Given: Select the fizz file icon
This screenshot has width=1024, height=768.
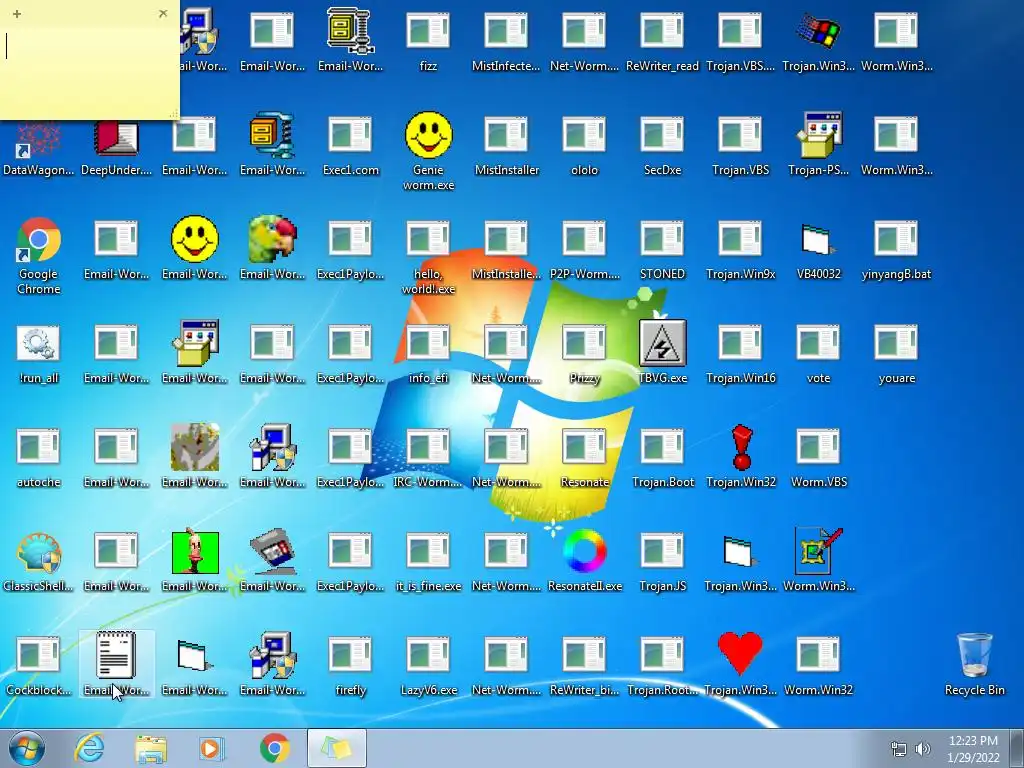Looking at the screenshot, I should [x=428, y=31].
